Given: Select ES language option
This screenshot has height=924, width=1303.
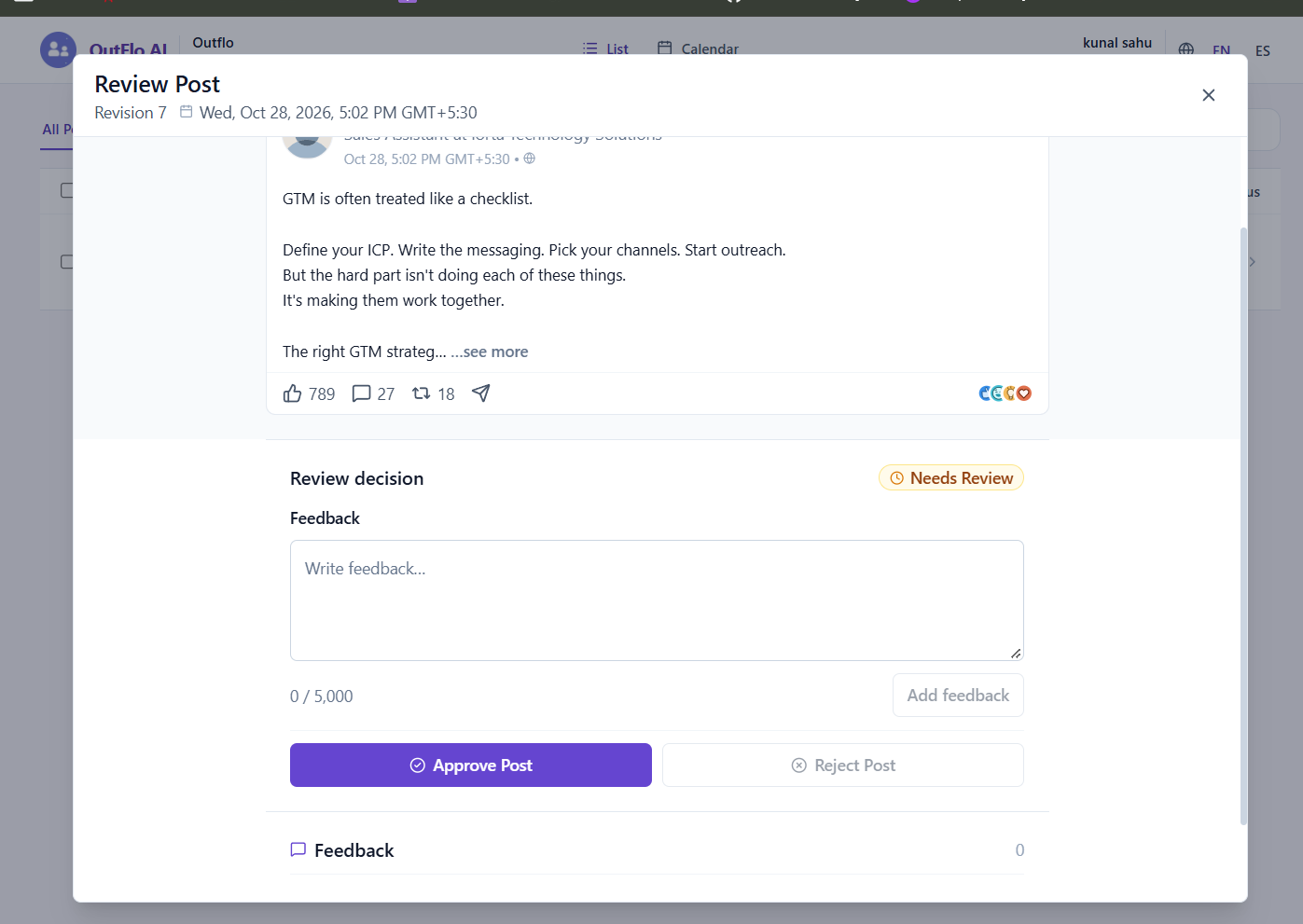Looking at the screenshot, I should (1263, 51).
